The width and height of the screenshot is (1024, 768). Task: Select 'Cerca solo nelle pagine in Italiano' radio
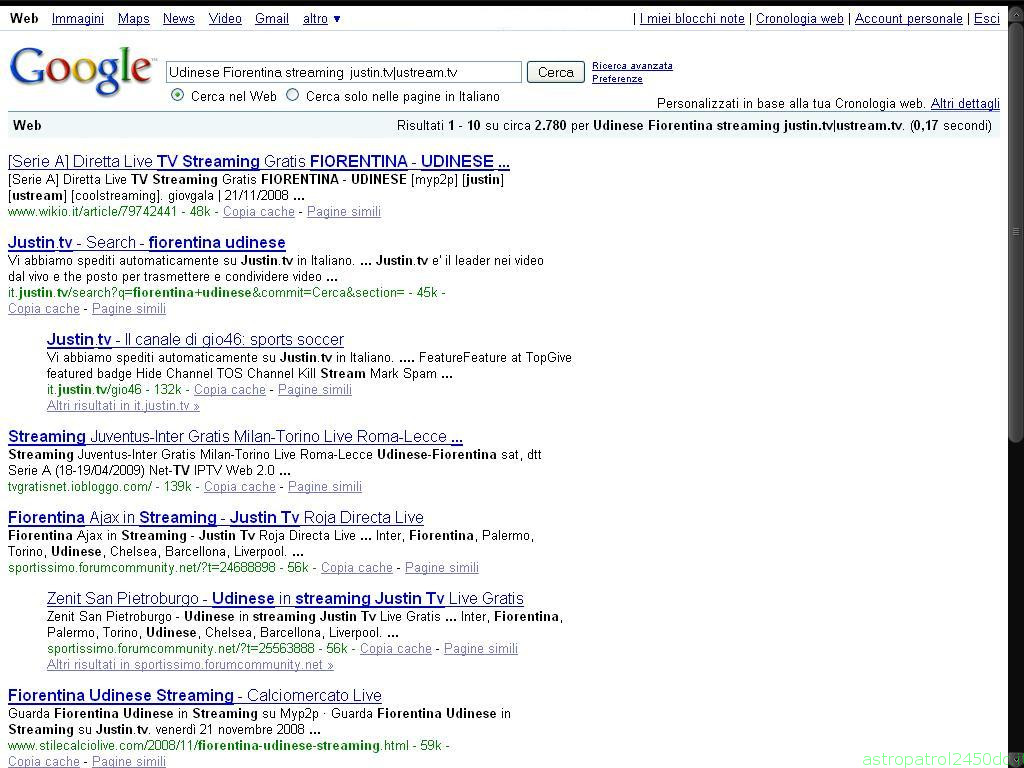pos(293,95)
